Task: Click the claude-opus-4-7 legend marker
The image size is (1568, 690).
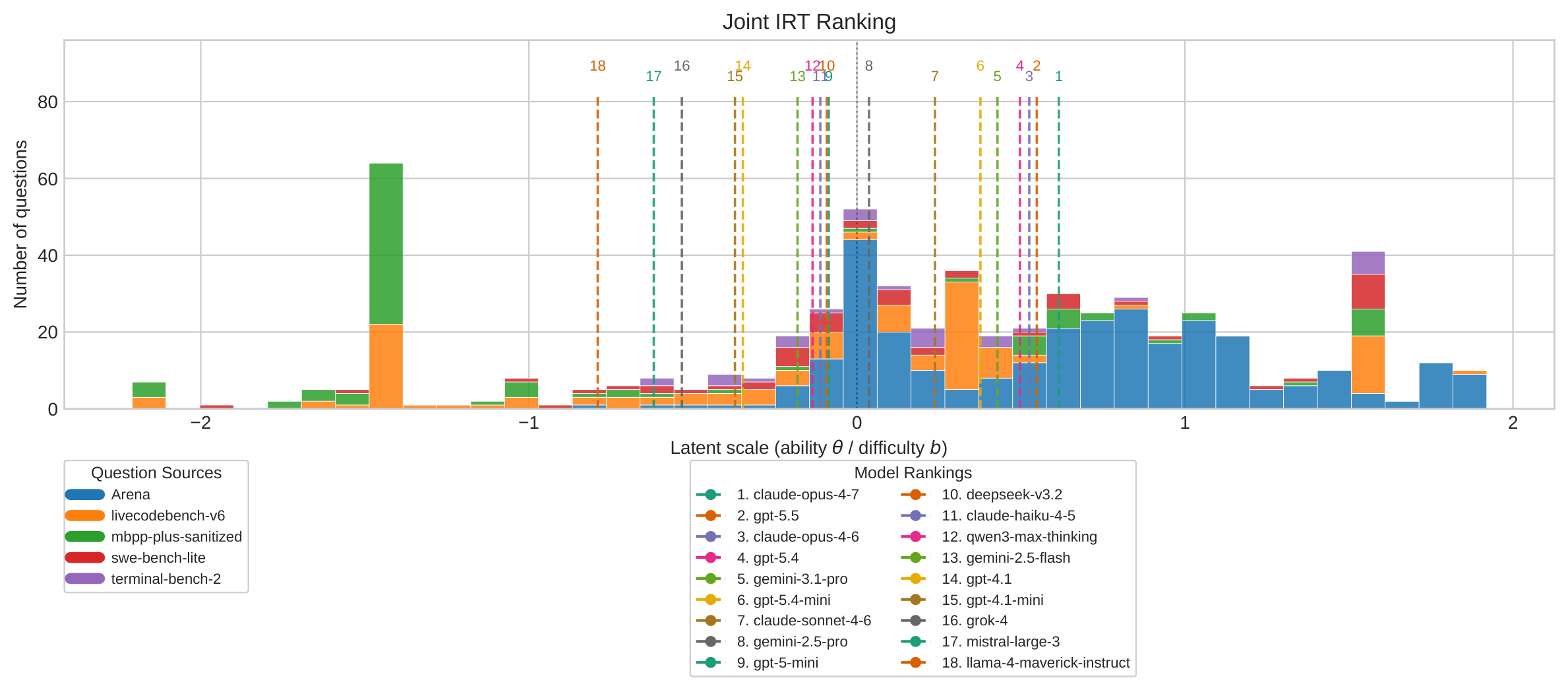Action: coord(711,495)
